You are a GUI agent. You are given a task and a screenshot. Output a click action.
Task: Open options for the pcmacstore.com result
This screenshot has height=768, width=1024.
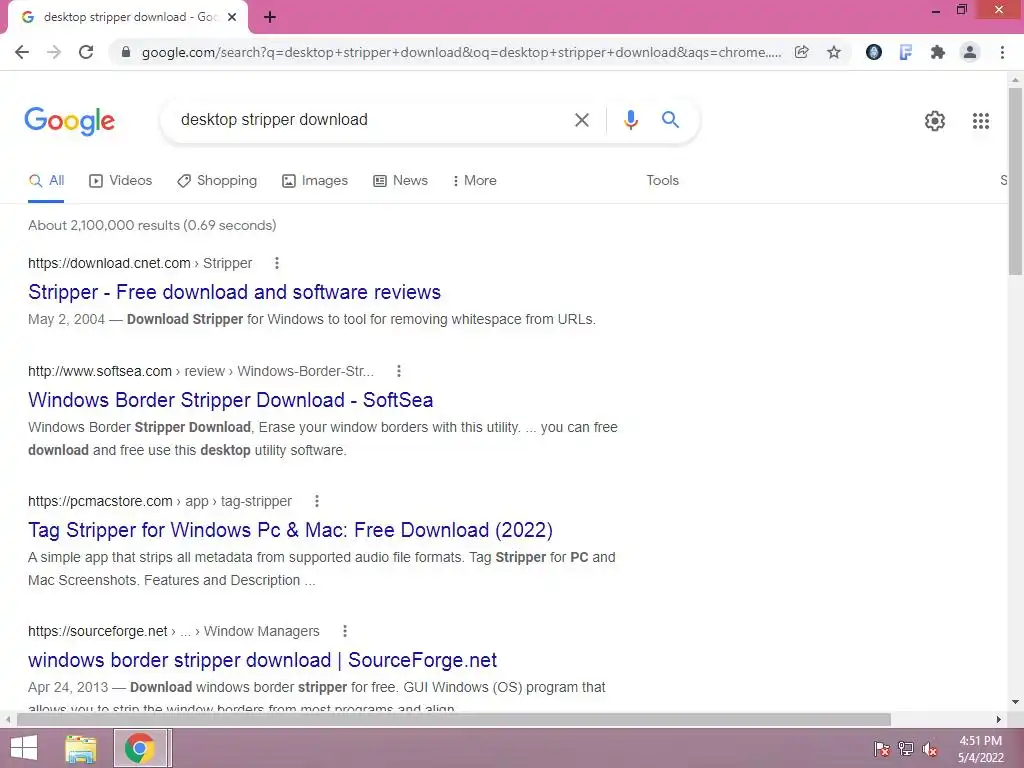(x=317, y=501)
